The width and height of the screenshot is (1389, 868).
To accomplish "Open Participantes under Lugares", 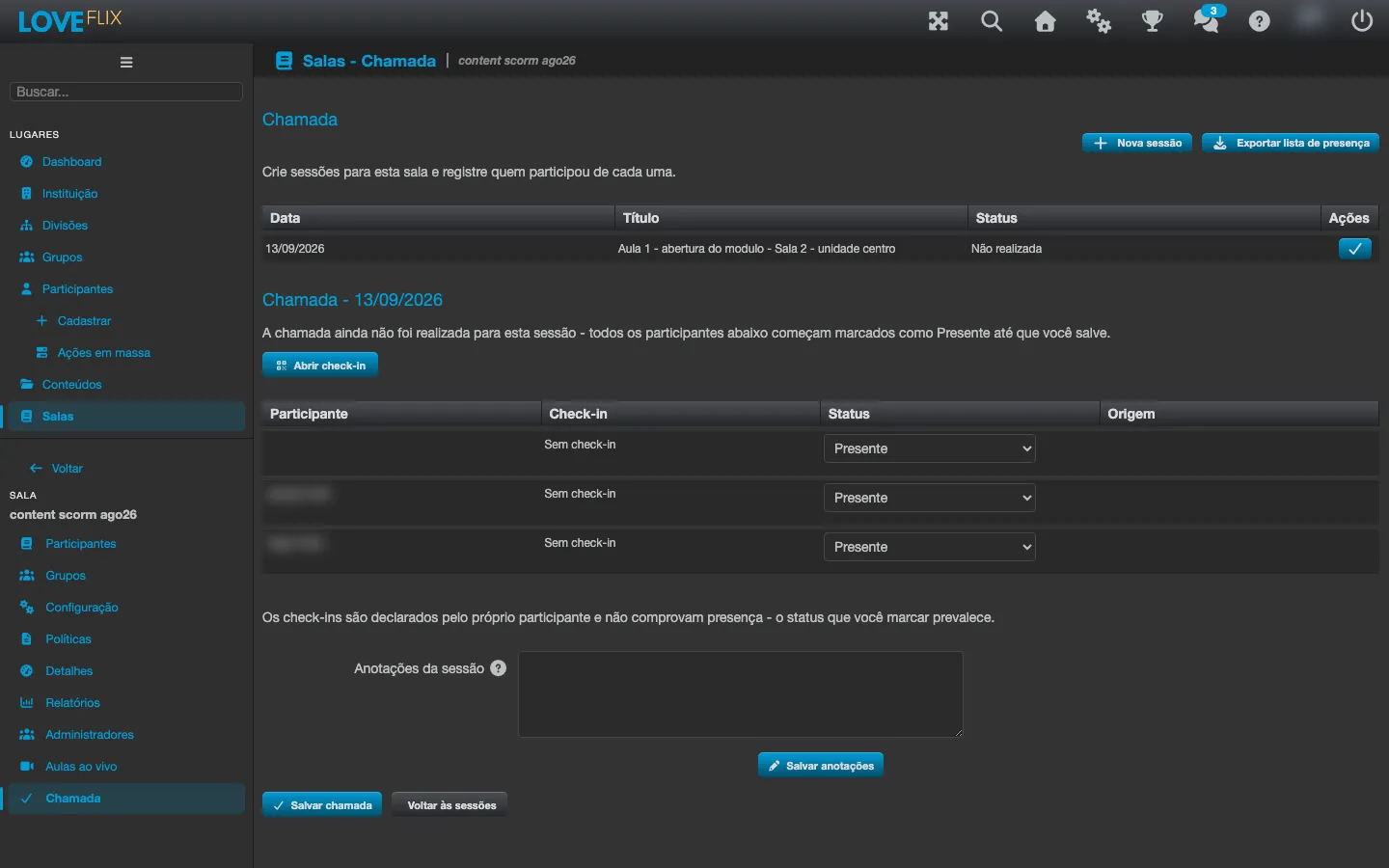I will 77,289.
